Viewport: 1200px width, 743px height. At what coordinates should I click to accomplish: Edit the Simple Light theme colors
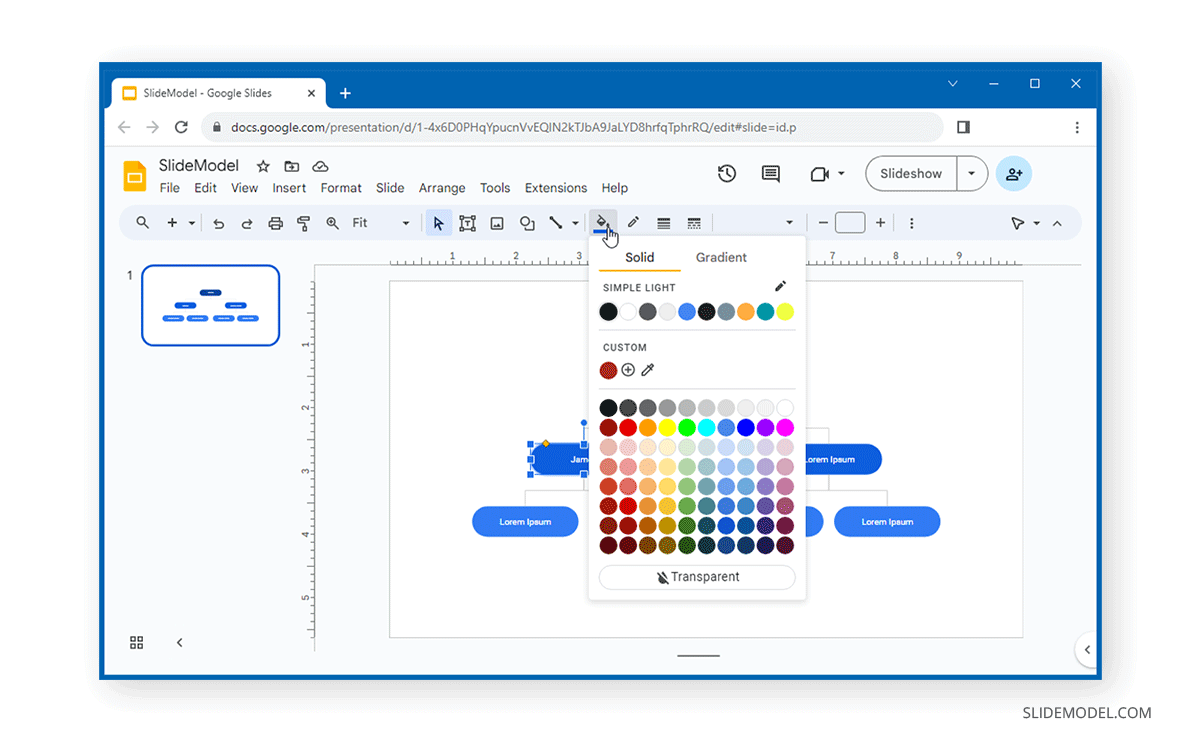(x=780, y=287)
